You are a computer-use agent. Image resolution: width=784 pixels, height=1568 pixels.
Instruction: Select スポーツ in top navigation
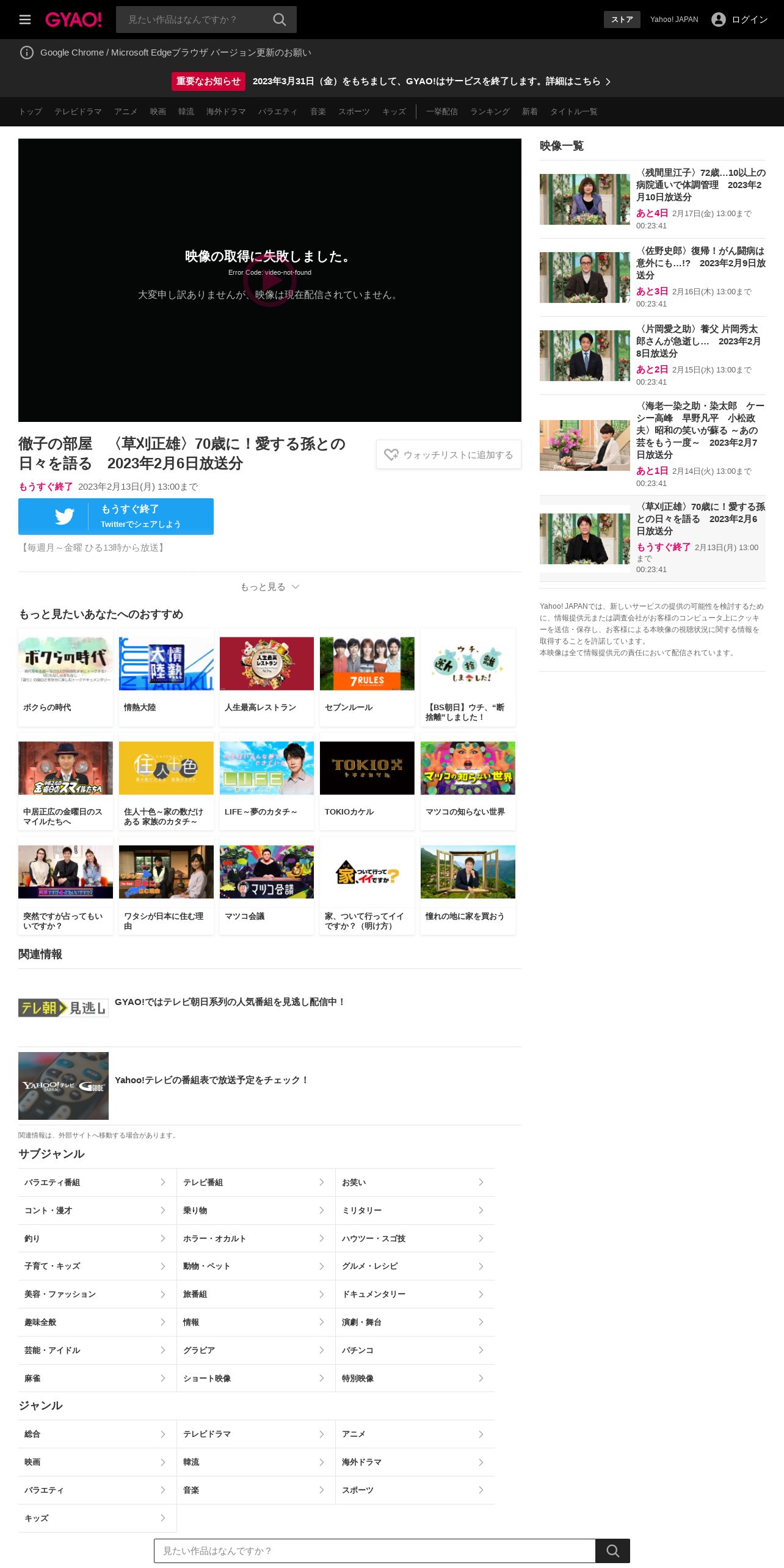tap(354, 112)
